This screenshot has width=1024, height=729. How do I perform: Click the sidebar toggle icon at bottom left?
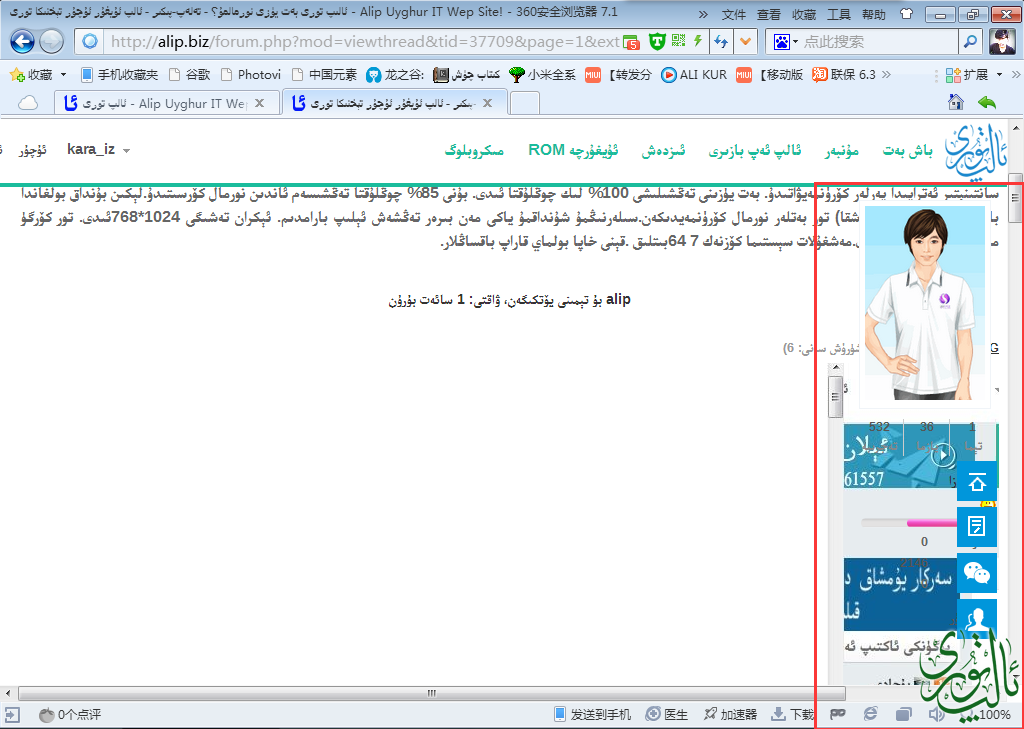point(12,715)
